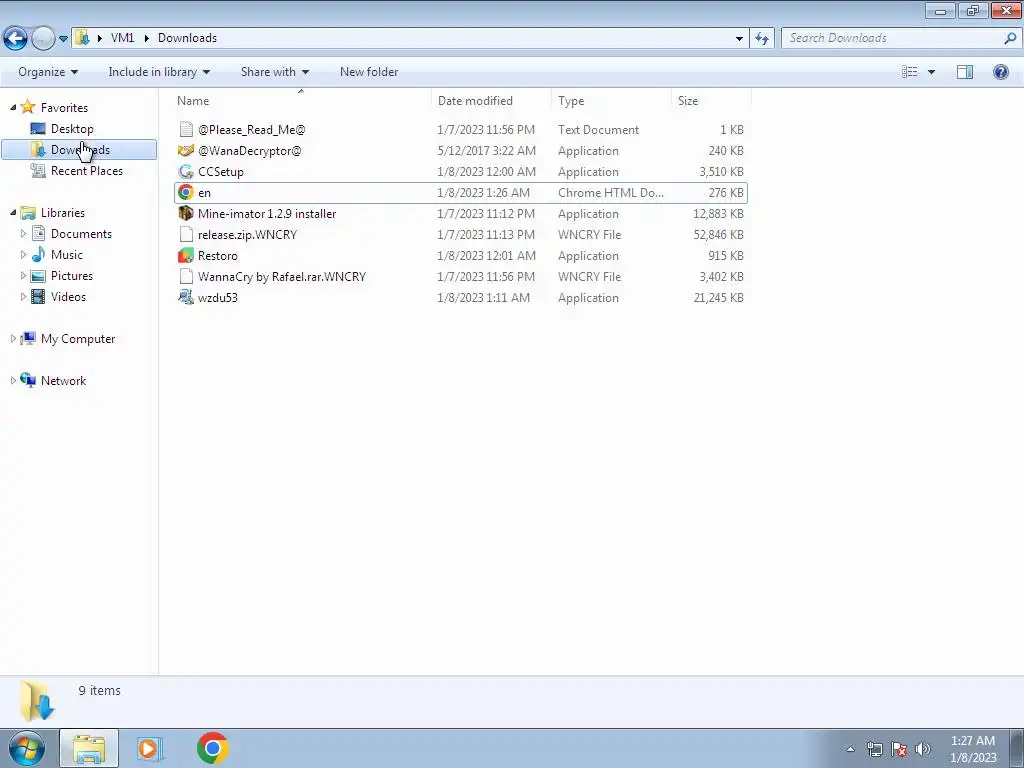Select the Music library icon
Image resolution: width=1024 pixels, height=768 pixels.
tap(39, 254)
